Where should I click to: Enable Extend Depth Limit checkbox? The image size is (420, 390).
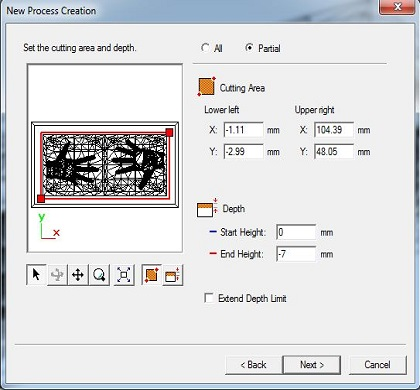click(x=209, y=298)
